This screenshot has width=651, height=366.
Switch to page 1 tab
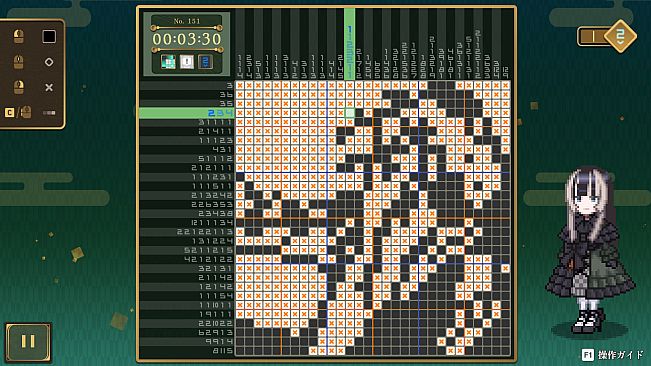[592, 37]
